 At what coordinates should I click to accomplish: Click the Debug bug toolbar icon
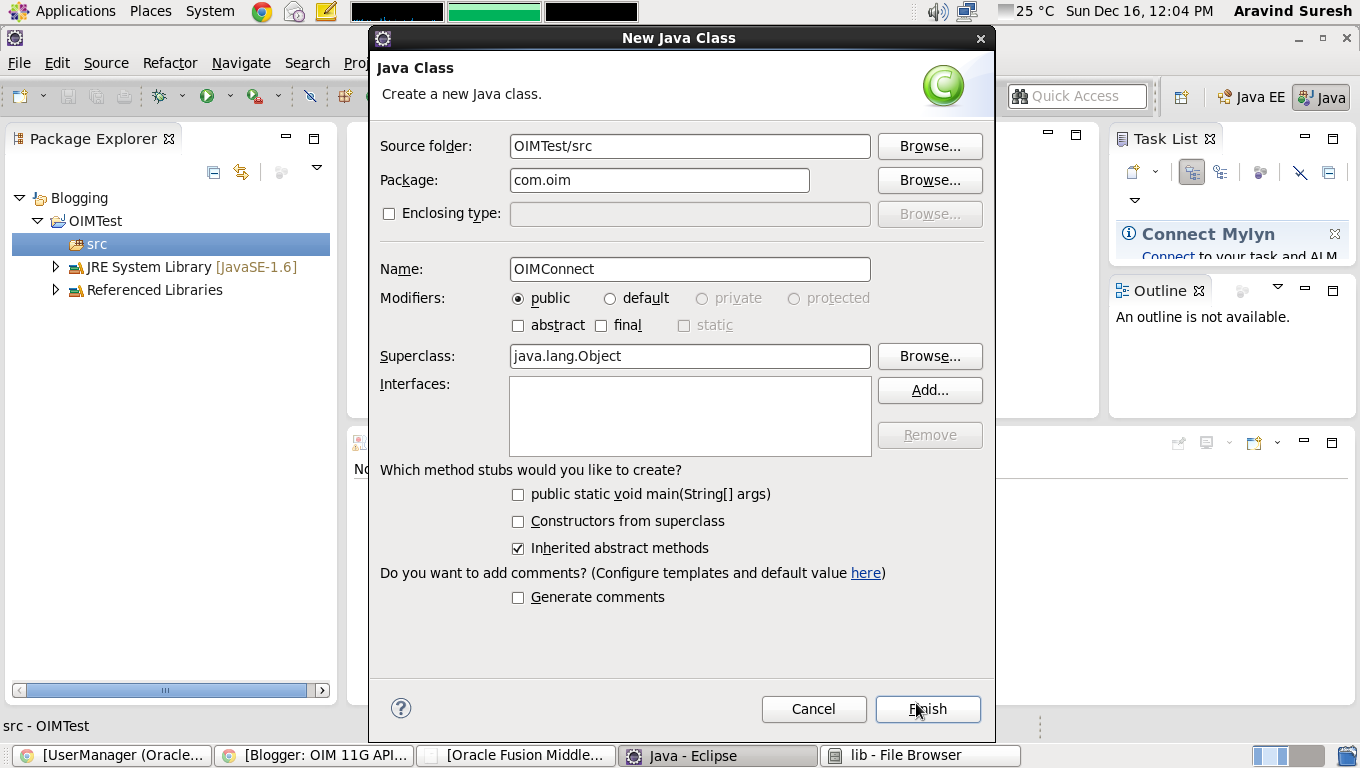(x=159, y=96)
